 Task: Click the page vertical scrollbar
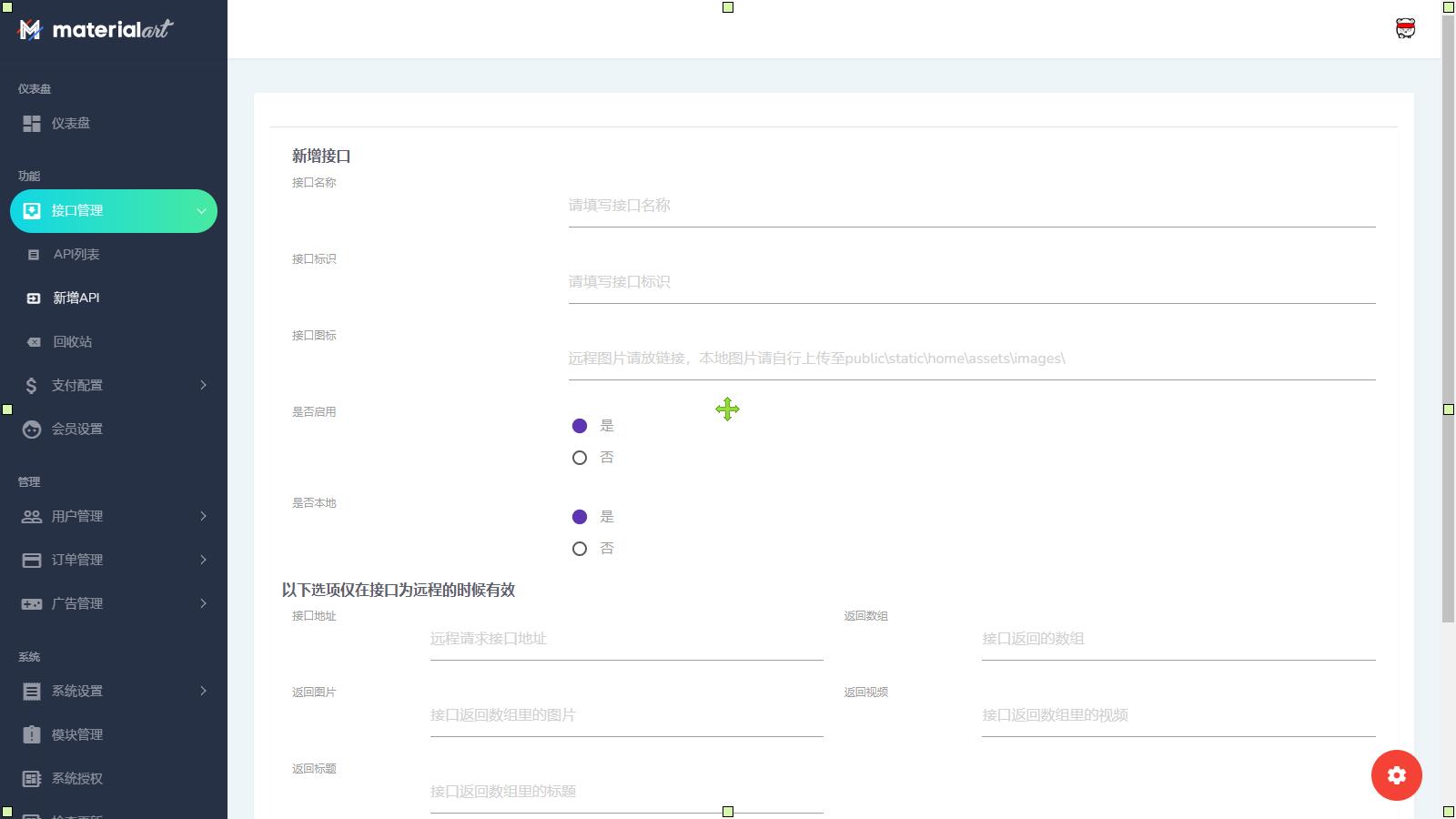pos(1448,318)
